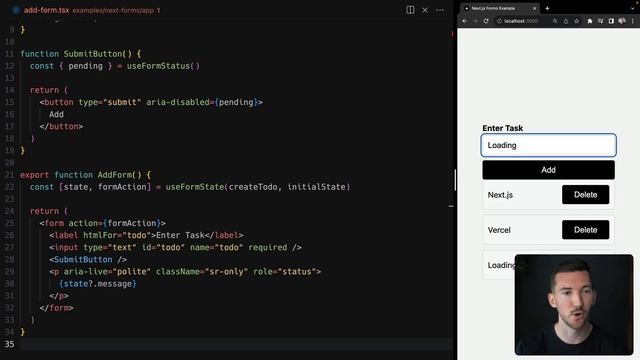Select the add-form.tsx editor tab
The image size is (640, 360).
[x=46, y=10]
